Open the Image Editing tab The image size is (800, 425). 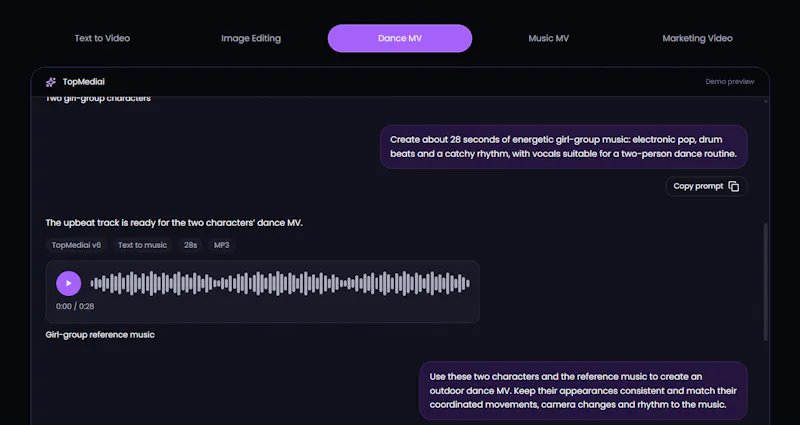(251, 38)
